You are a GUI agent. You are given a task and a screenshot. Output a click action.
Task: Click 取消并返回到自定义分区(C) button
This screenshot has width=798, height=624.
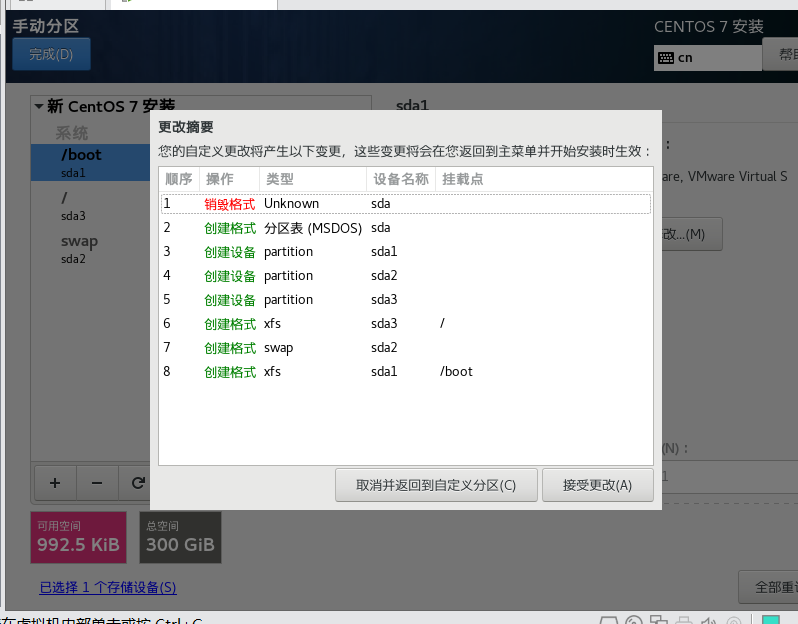coord(436,485)
